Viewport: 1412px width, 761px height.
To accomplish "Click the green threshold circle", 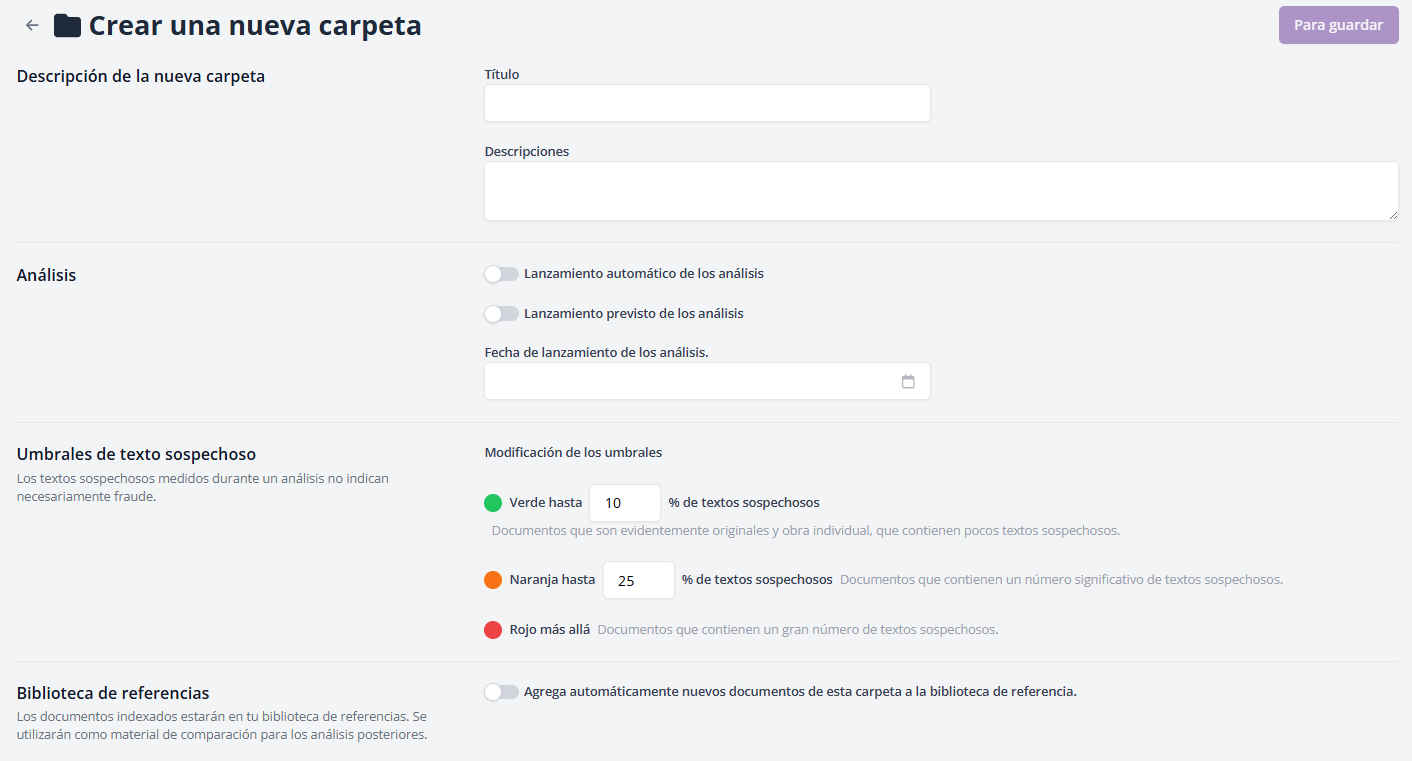I will click(493, 503).
